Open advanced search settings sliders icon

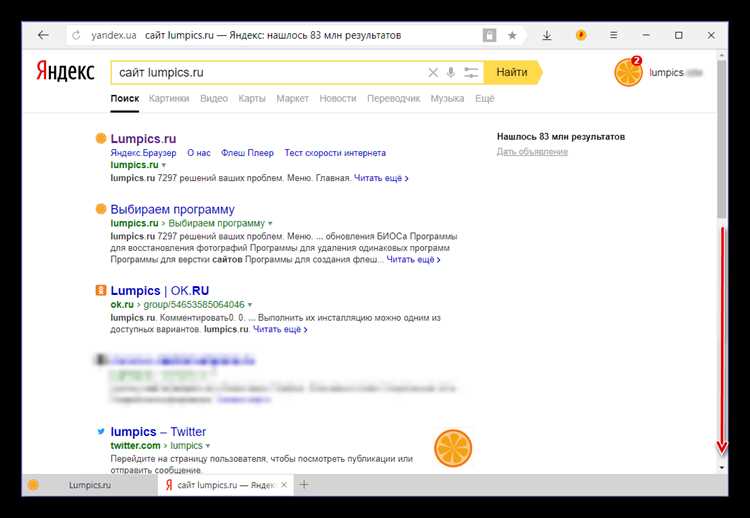click(x=471, y=73)
